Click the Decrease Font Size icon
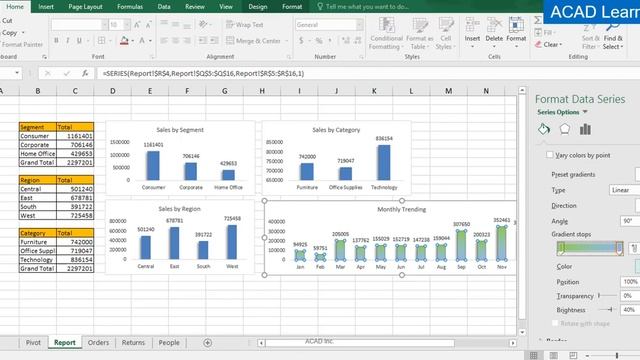The width and height of the screenshot is (640, 360). click(149, 25)
